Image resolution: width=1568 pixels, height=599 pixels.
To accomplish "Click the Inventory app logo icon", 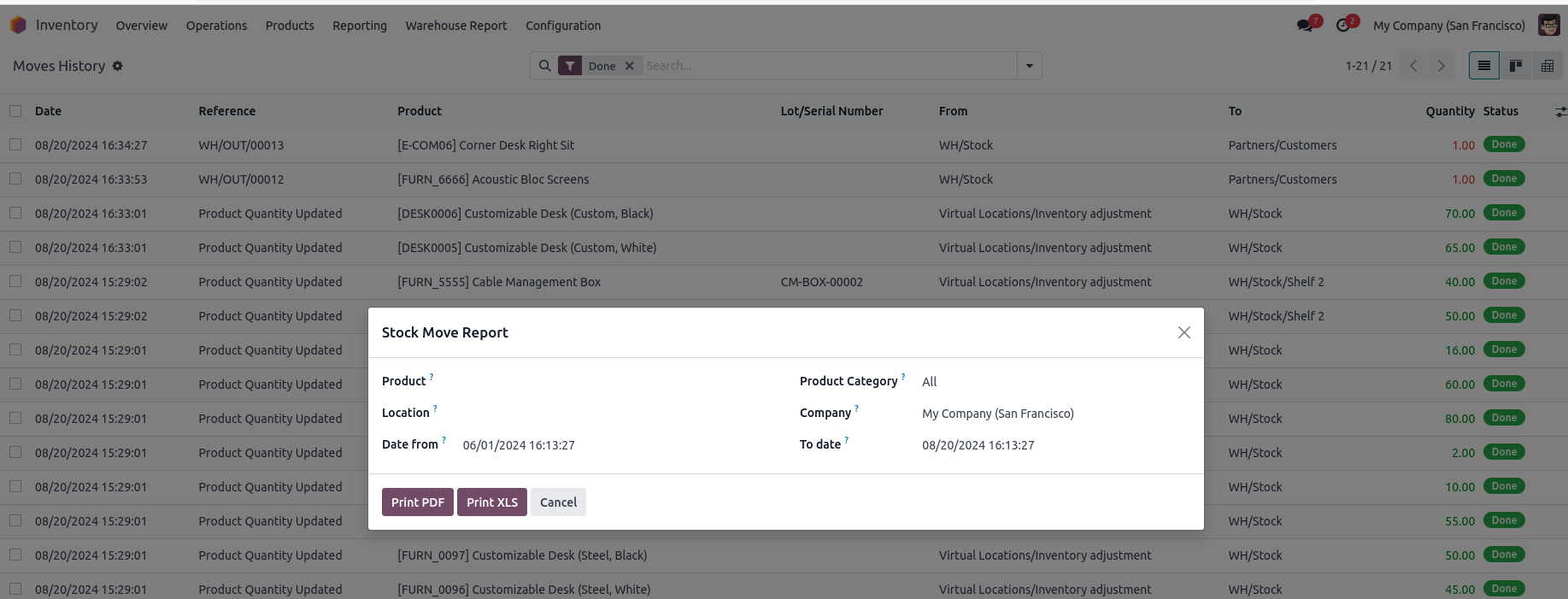I will (18, 26).
